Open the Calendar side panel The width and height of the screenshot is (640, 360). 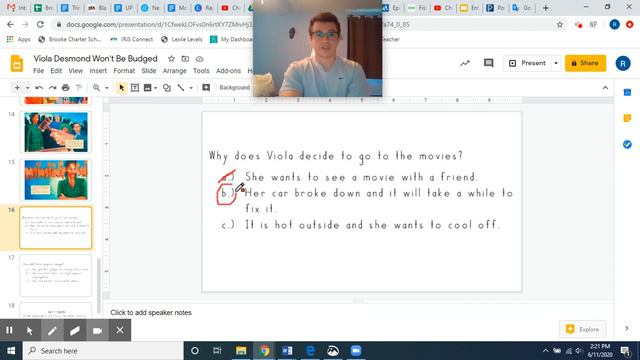click(x=627, y=93)
